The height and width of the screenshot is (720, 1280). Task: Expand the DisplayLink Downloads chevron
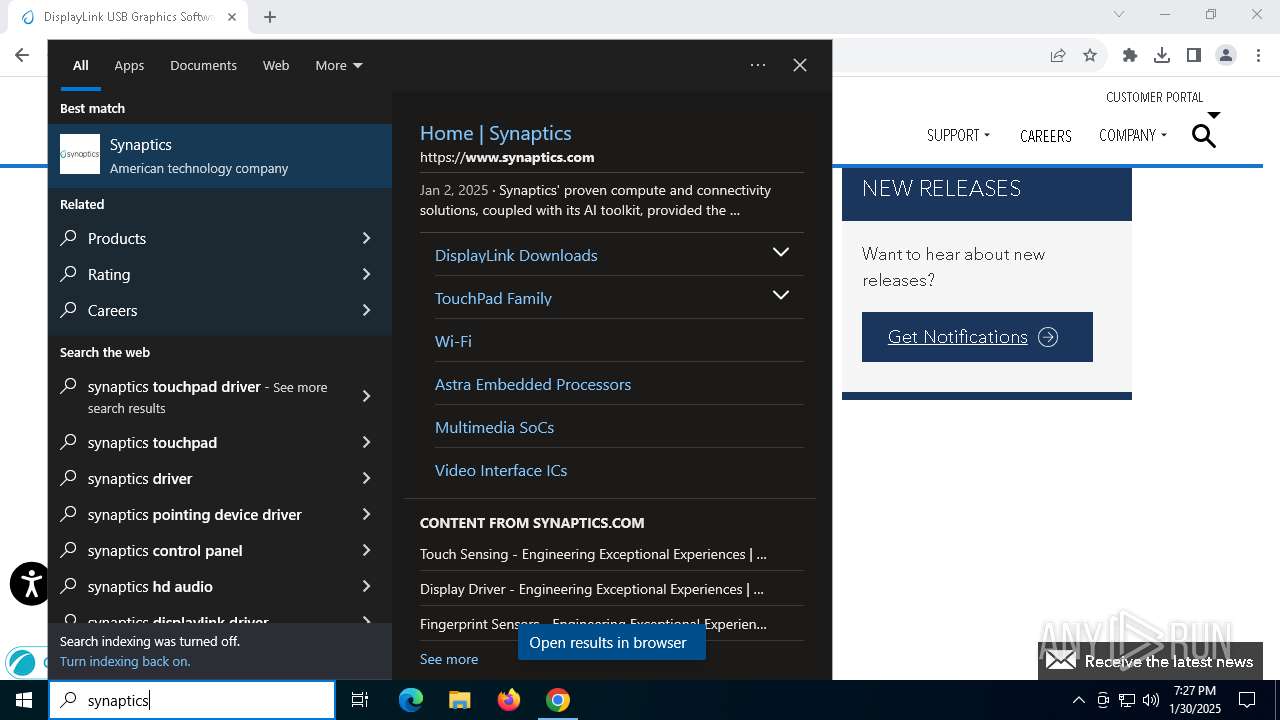tap(781, 252)
